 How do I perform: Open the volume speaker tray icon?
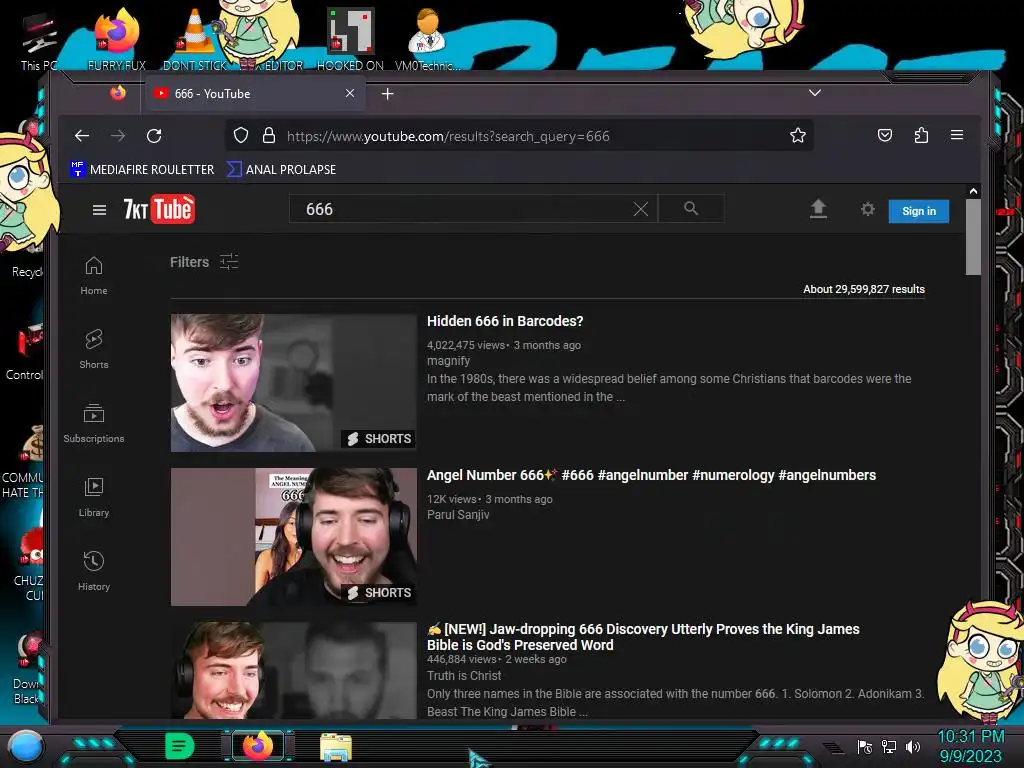tap(912, 746)
